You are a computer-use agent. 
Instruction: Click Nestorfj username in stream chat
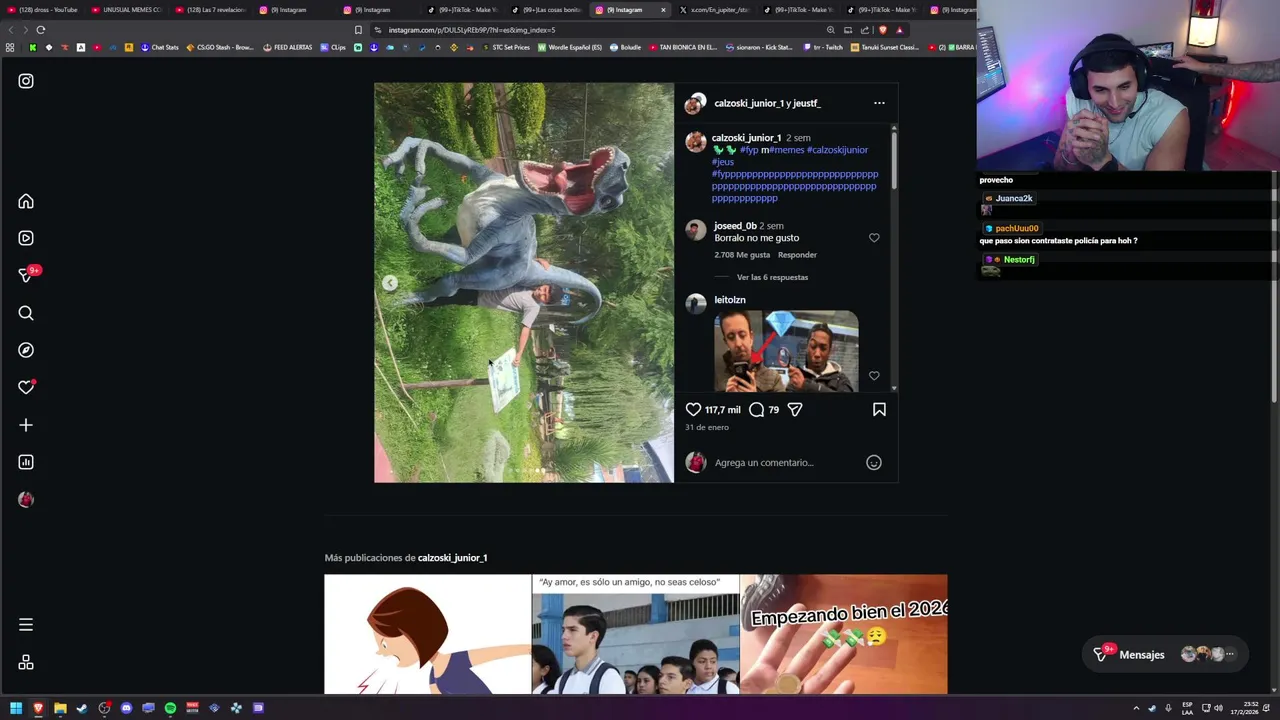[1019, 260]
